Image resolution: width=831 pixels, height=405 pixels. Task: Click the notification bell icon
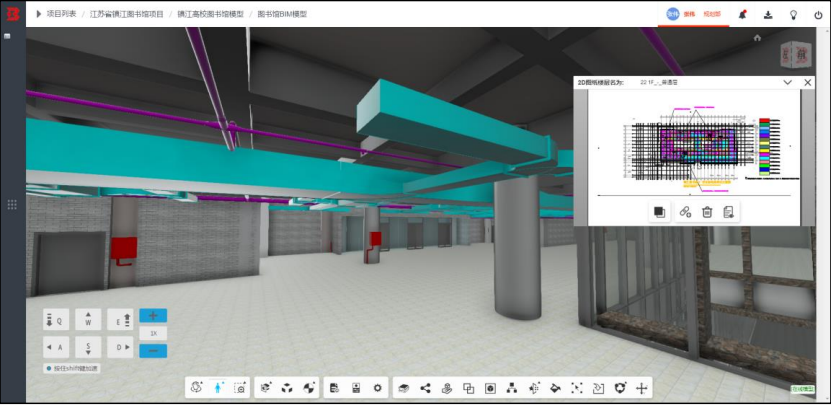(x=742, y=15)
